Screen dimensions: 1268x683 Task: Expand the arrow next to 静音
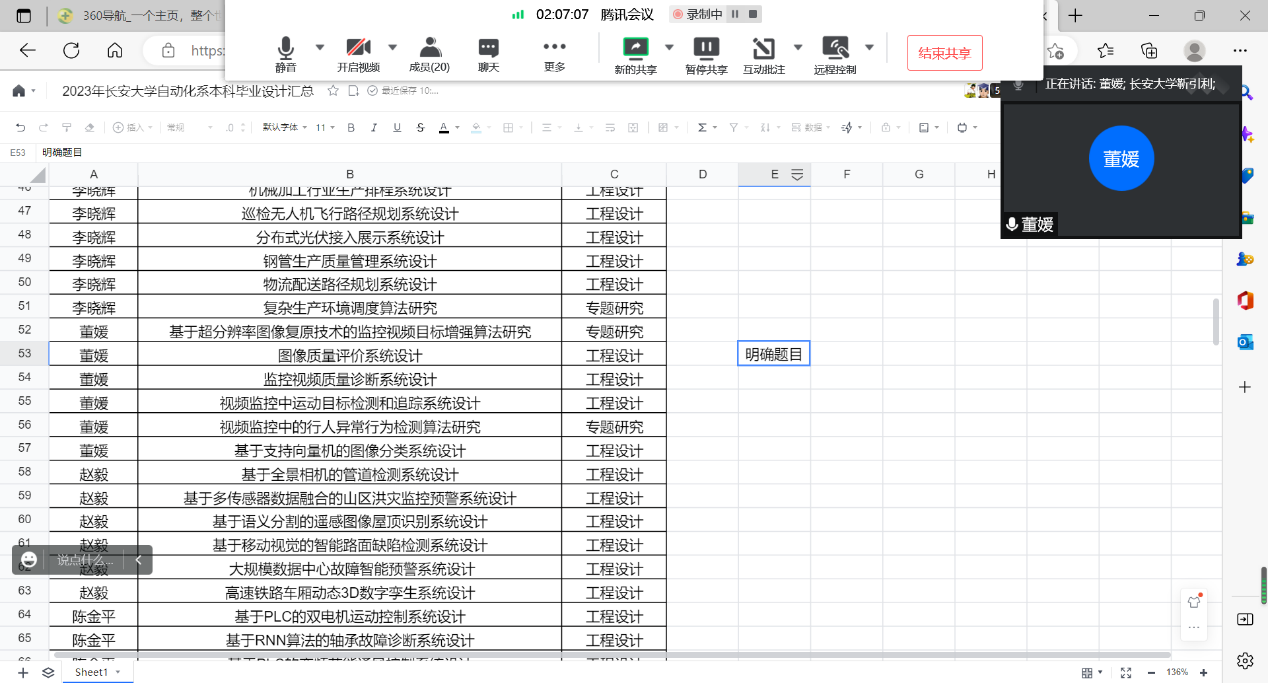[320, 47]
